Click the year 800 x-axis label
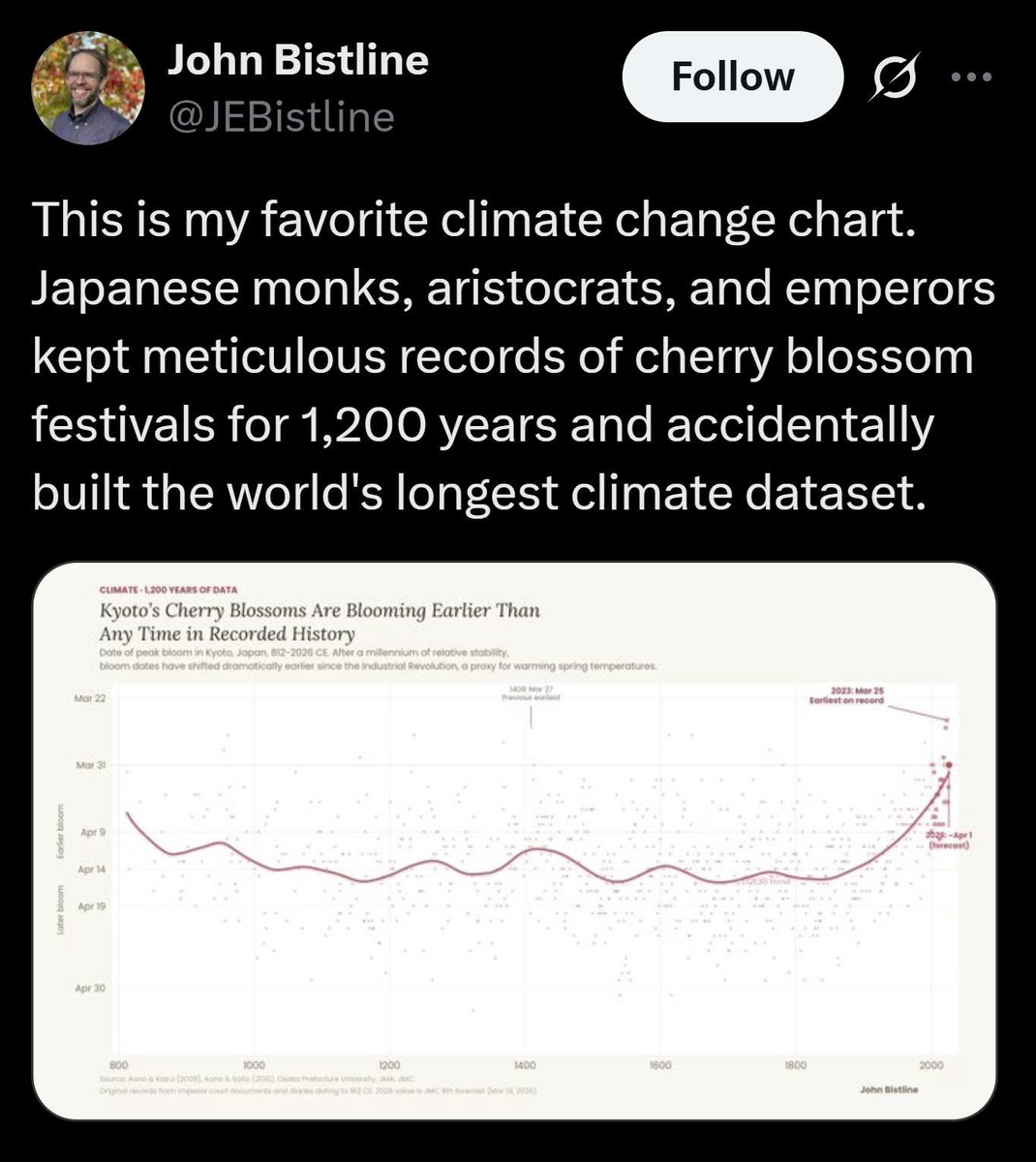This screenshot has width=1036, height=1162. click(x=119, y=1064)
